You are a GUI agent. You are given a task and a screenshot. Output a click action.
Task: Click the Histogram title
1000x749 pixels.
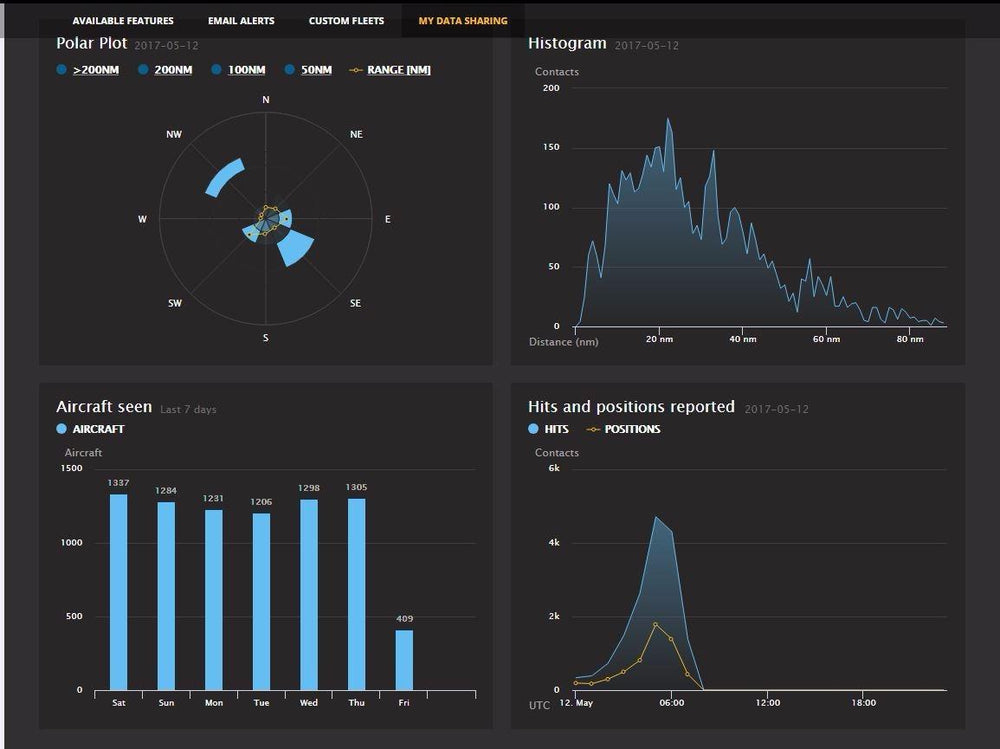(x=567, y=43)
